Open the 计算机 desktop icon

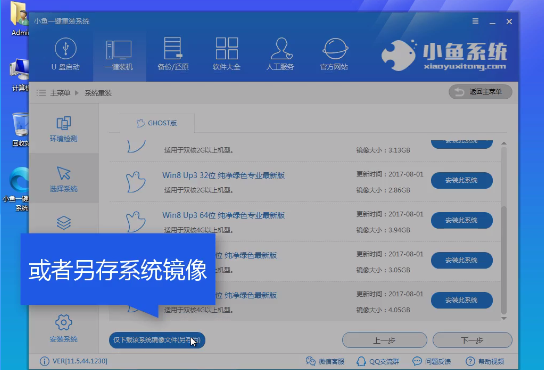point(19,75)
